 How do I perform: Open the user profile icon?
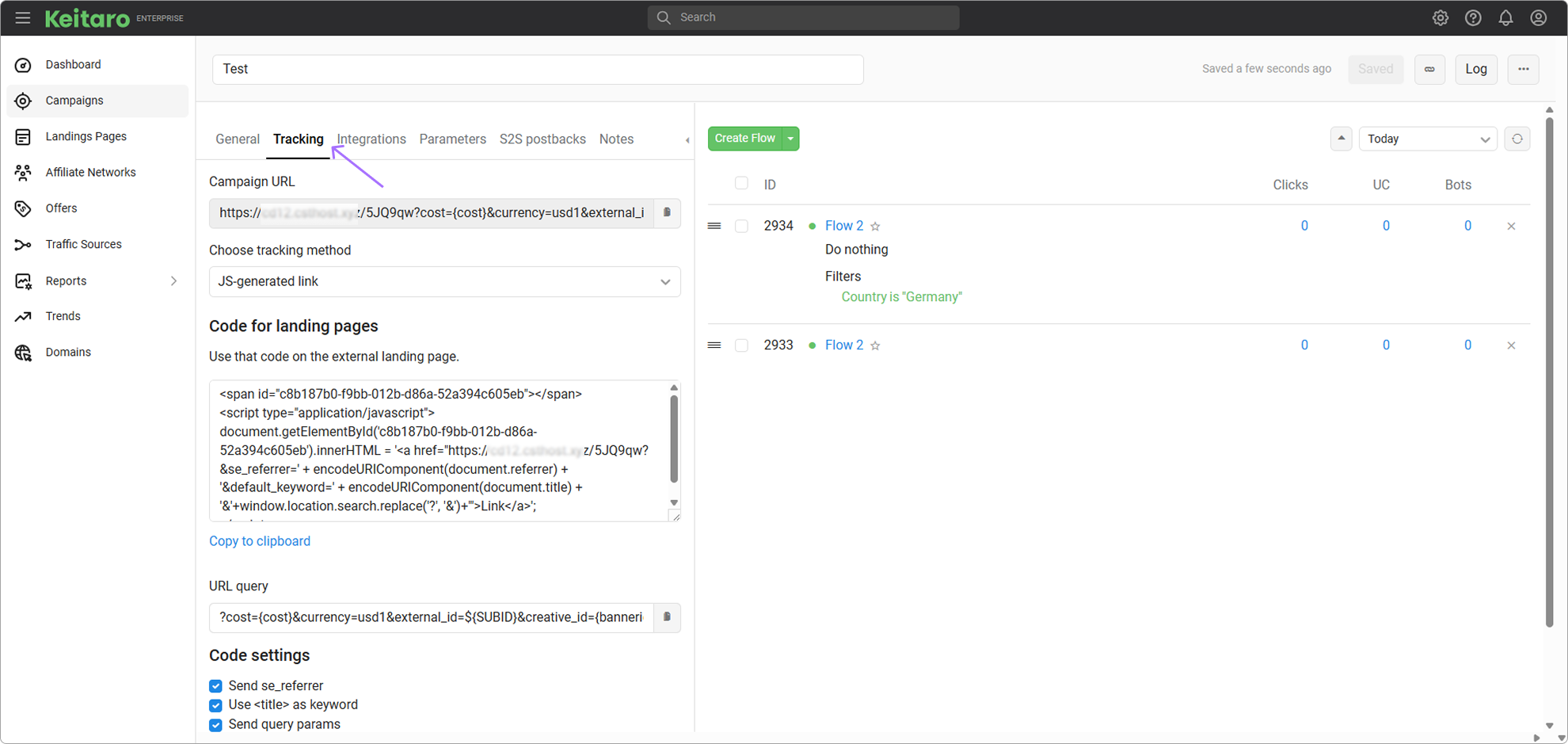(x=1539, y=17)
